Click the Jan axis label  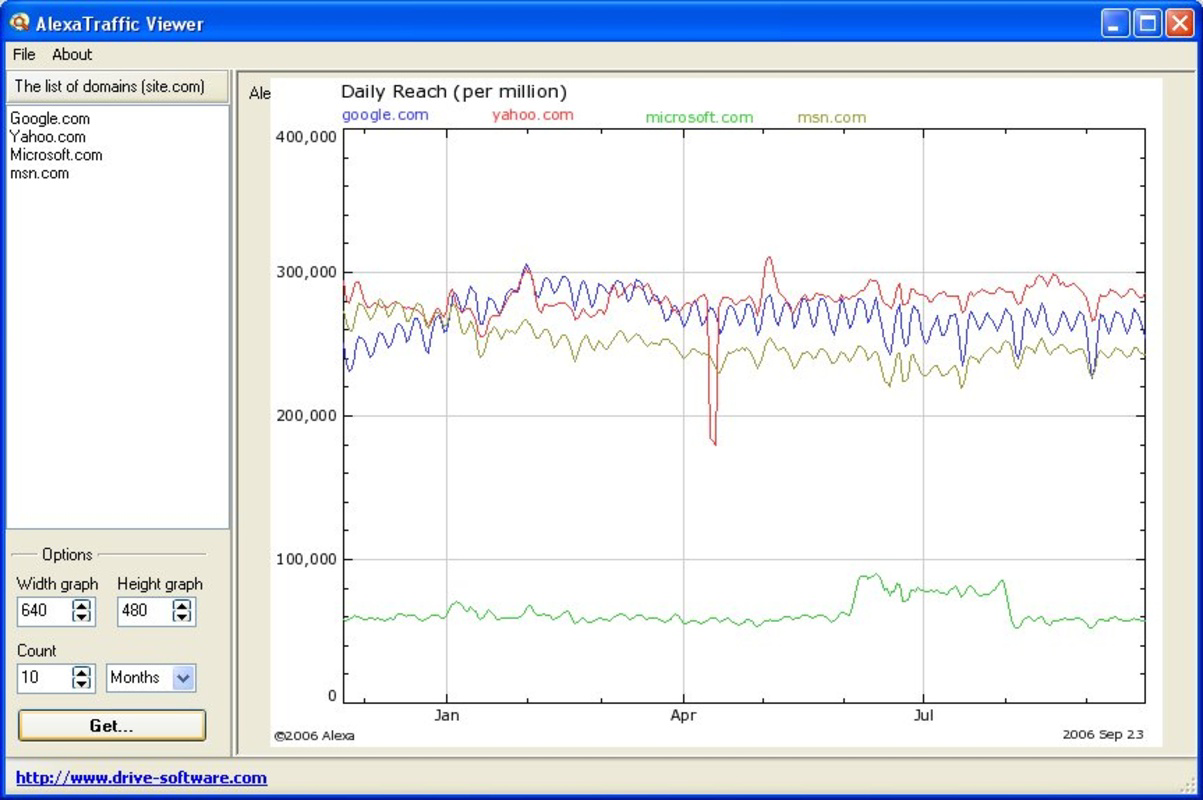click(446, 715)
